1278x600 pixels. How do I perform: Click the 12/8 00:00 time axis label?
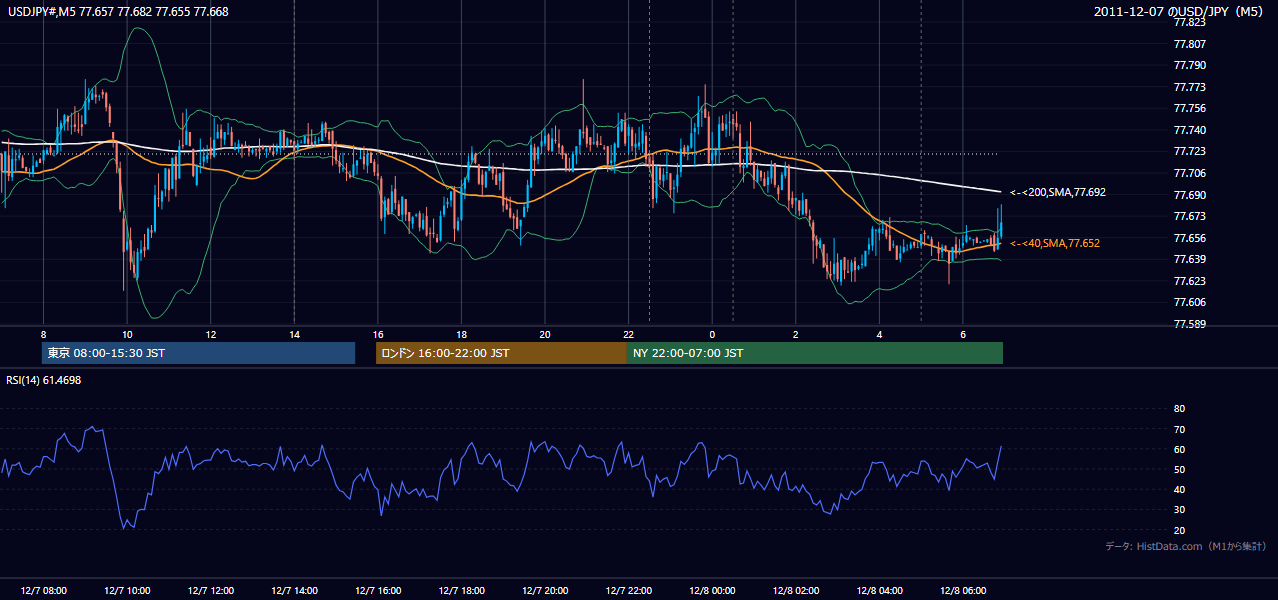coord(712,590)
